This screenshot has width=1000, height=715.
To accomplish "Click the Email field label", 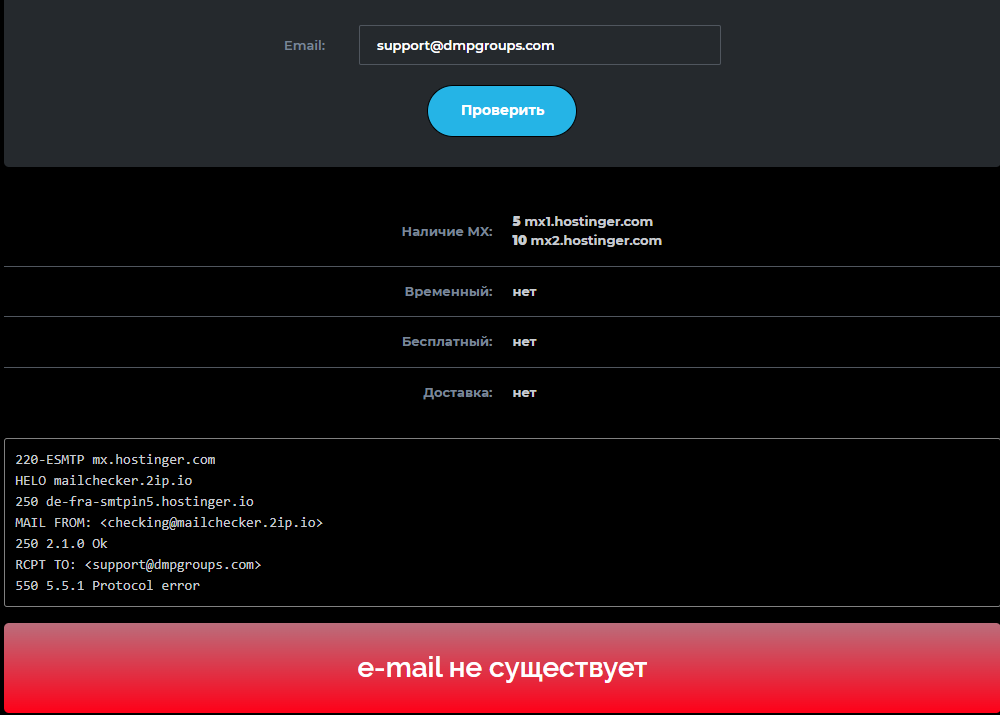I will [x=304, y=45].
